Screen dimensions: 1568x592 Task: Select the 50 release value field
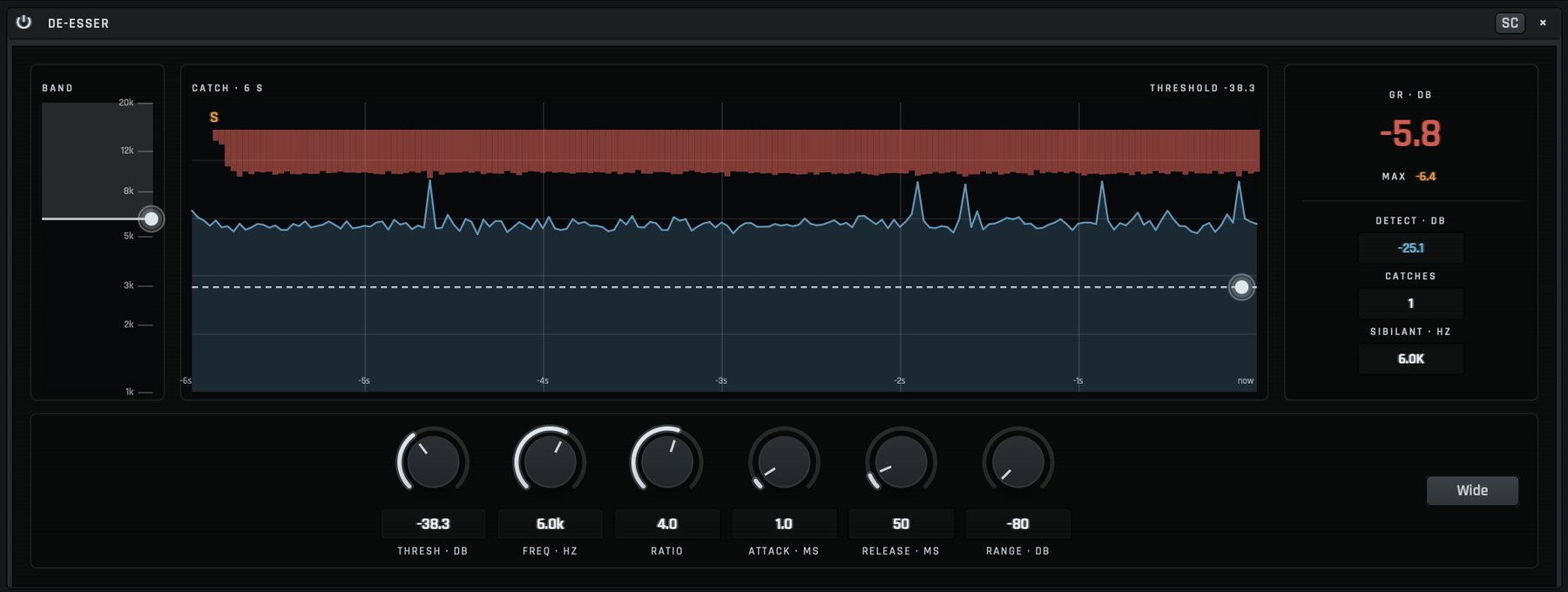901,524
